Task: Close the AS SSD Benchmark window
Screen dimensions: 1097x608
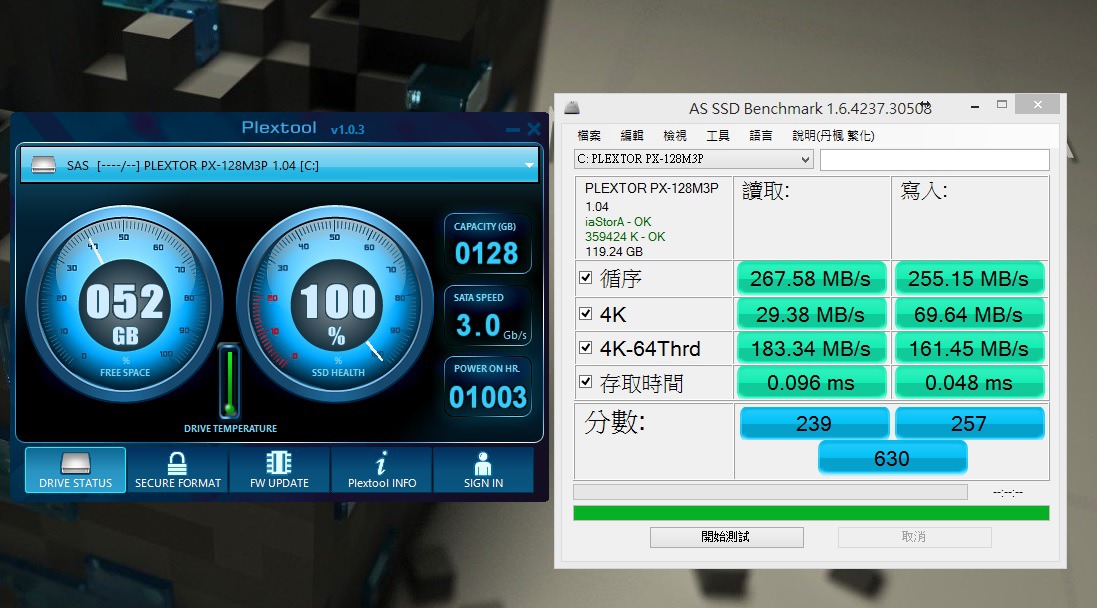Action: pyautogui.click(x=1038, y=105)
